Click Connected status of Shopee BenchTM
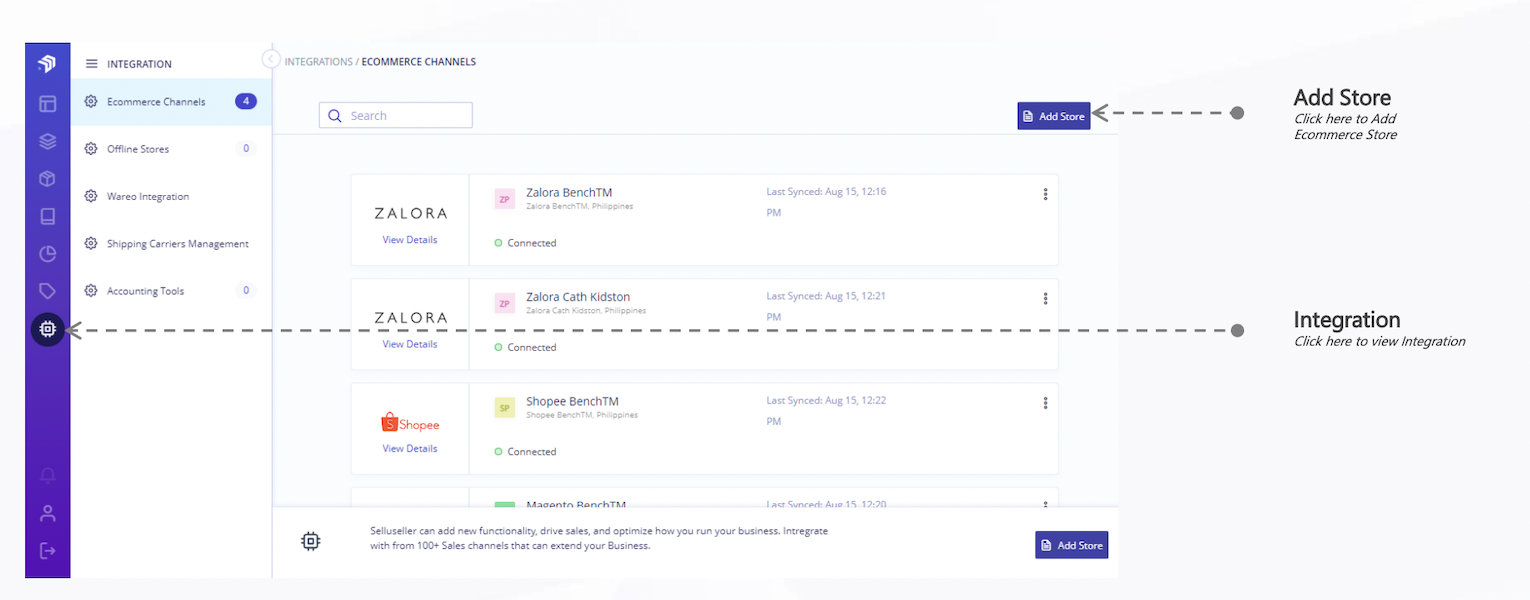 pyautogui.click(x=525, y=451)
